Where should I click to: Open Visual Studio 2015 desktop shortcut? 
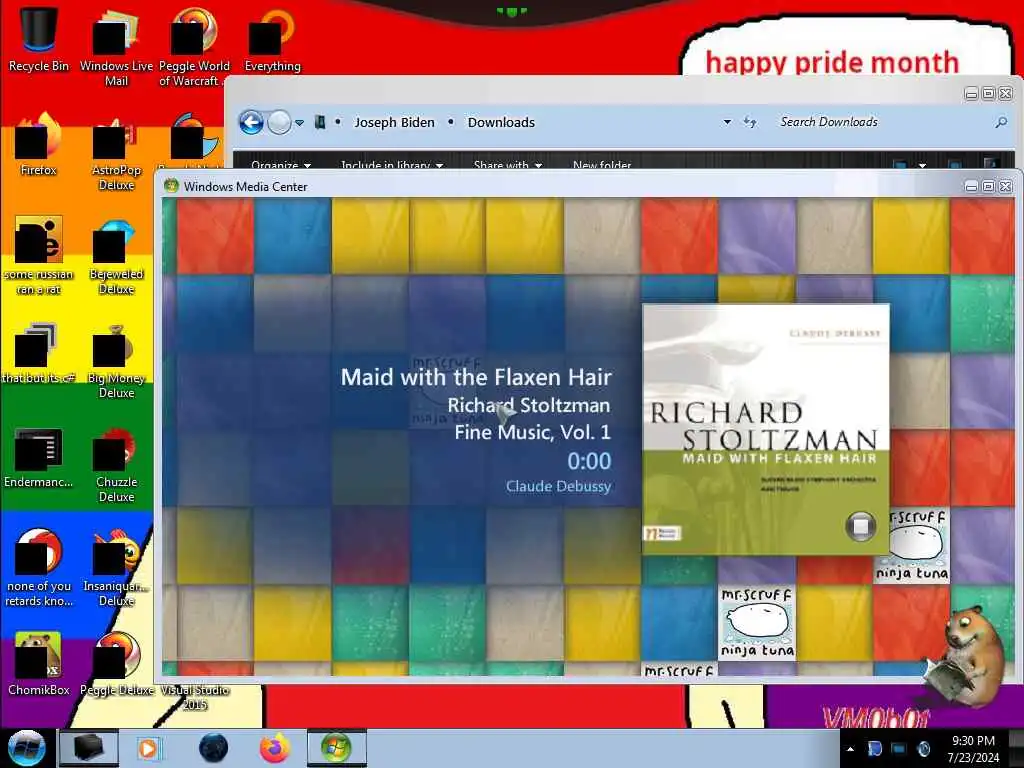pos(195,697)
